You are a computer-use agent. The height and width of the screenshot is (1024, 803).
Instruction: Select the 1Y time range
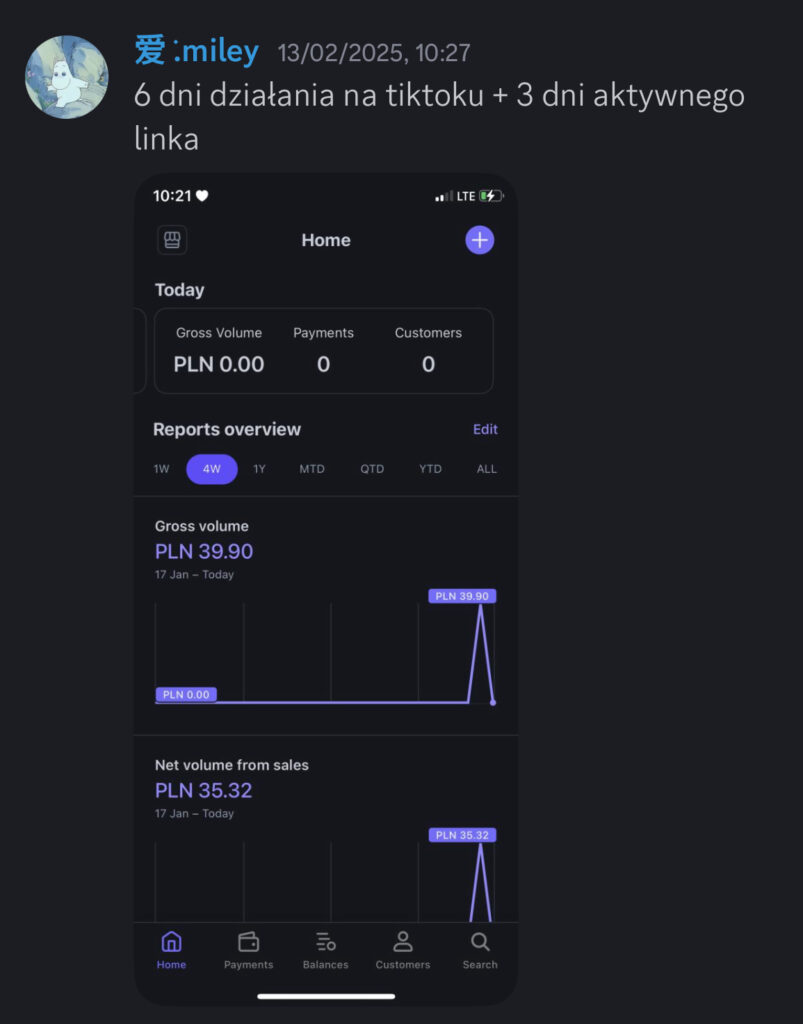tap(259, 469)
